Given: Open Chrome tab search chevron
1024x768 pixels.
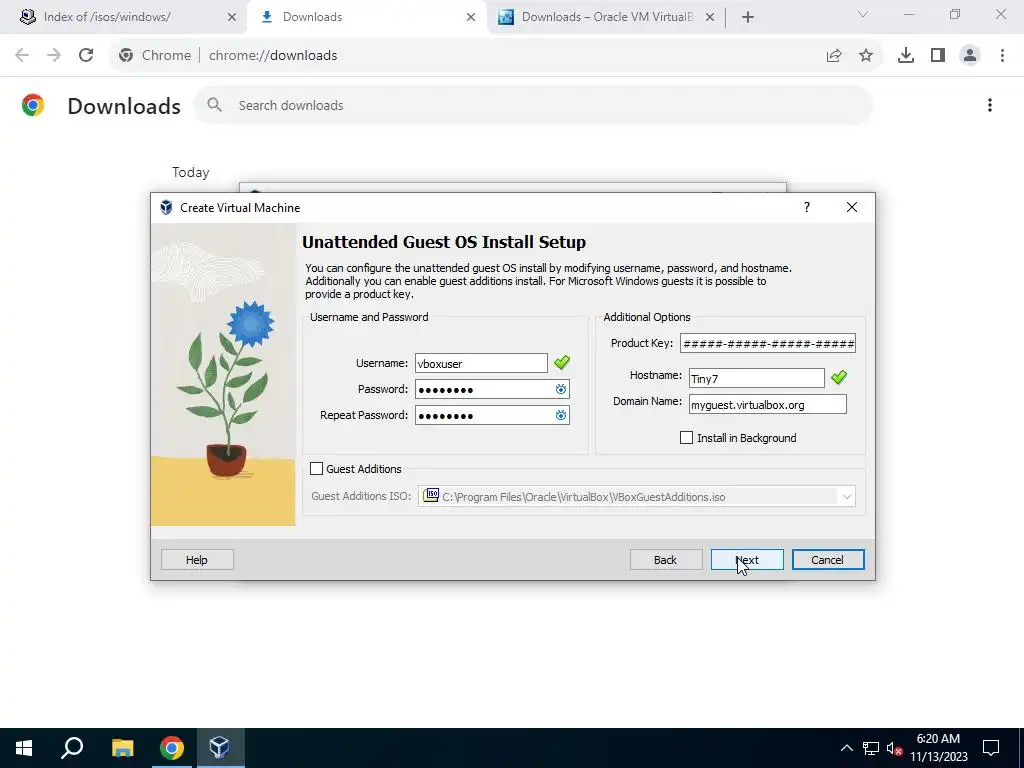Looking at the screenshot, I should [863, 14].
